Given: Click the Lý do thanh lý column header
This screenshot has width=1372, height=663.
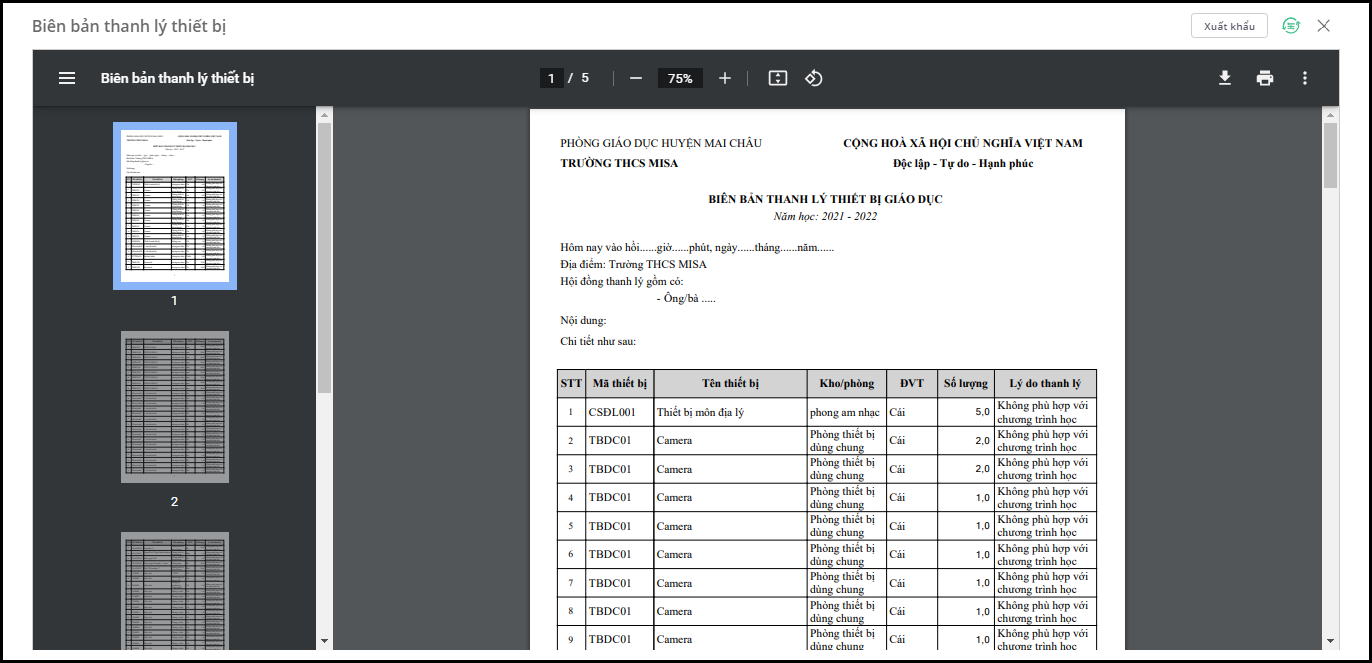Looking at the screenshot, I should pos(1045,383).
